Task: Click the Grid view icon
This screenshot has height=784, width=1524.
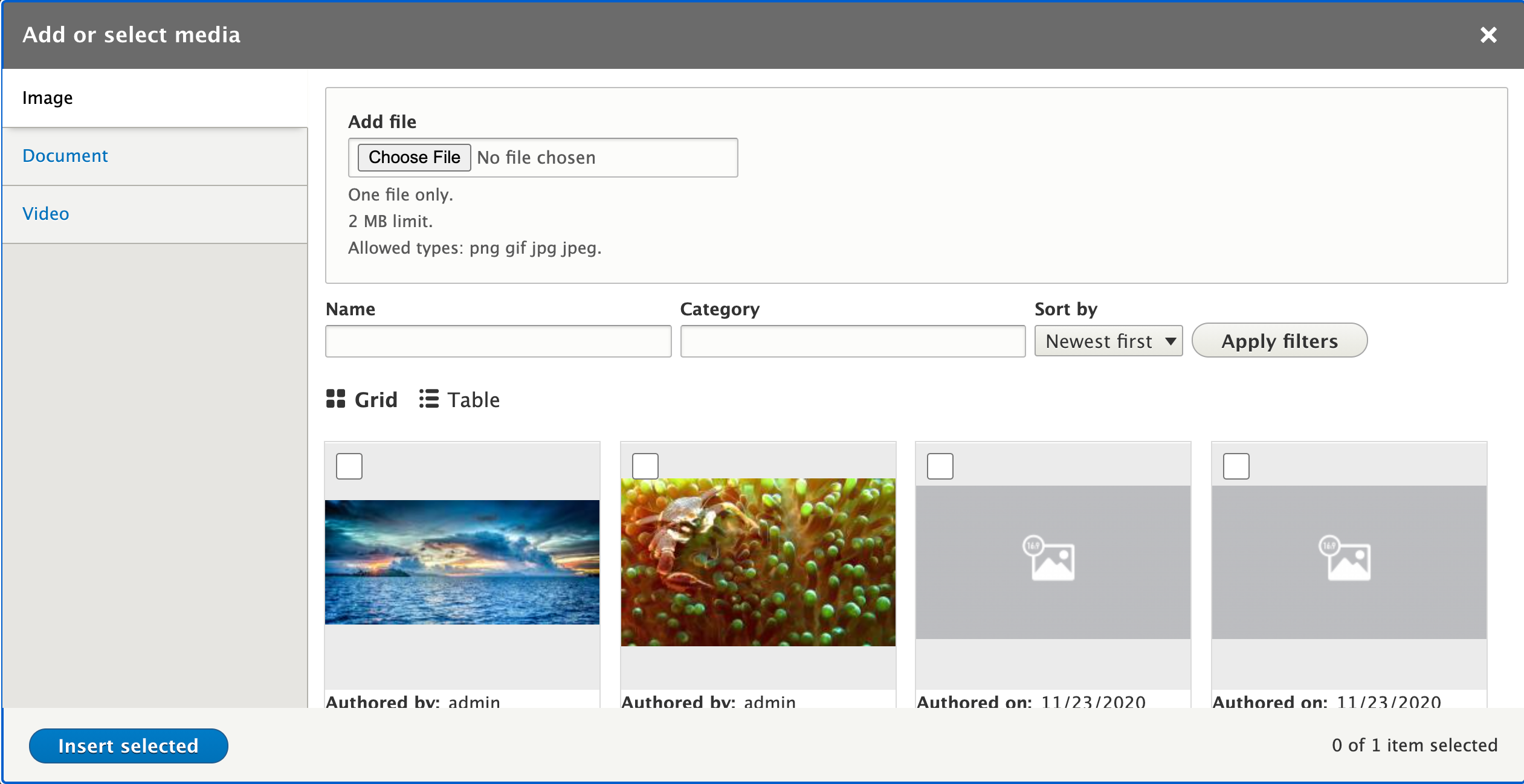Action: (335, 399)
